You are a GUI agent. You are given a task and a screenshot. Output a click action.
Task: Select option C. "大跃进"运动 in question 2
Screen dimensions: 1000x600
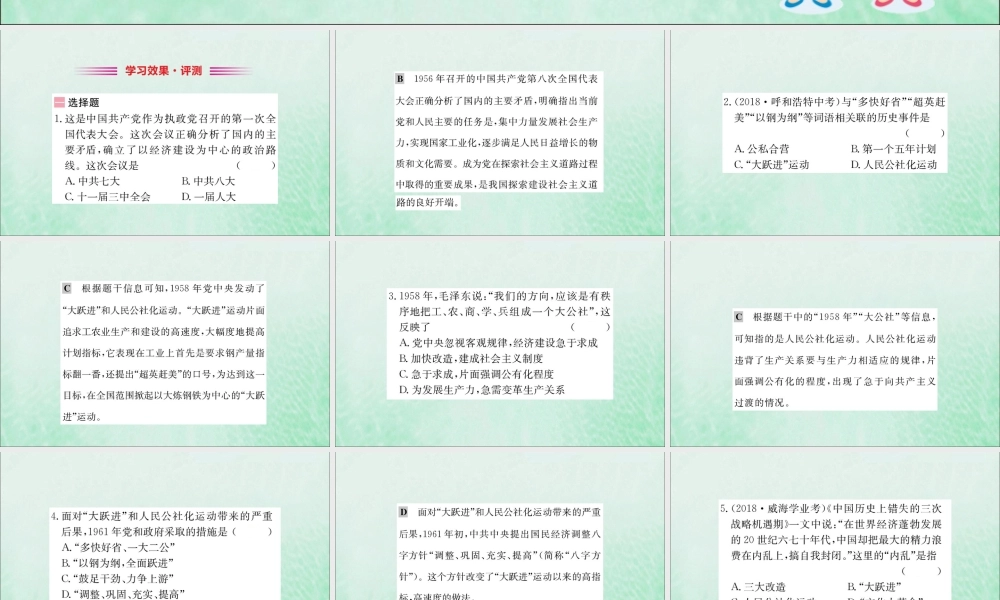[771, 165]
